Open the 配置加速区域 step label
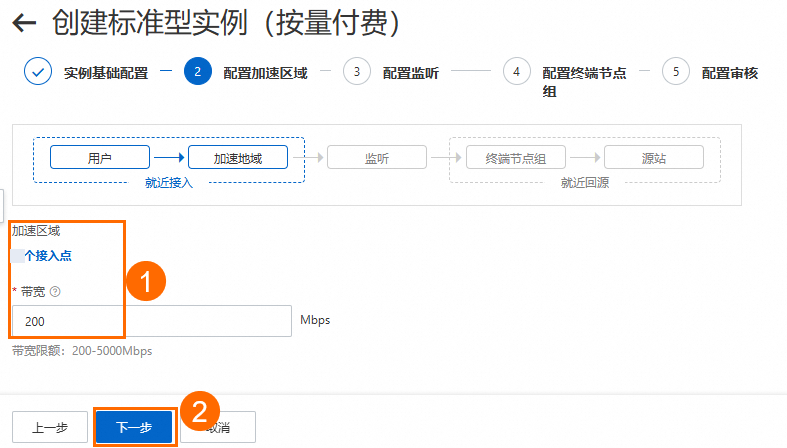The height and width of the screenshot is (448, 787). (x=266, y=73)
